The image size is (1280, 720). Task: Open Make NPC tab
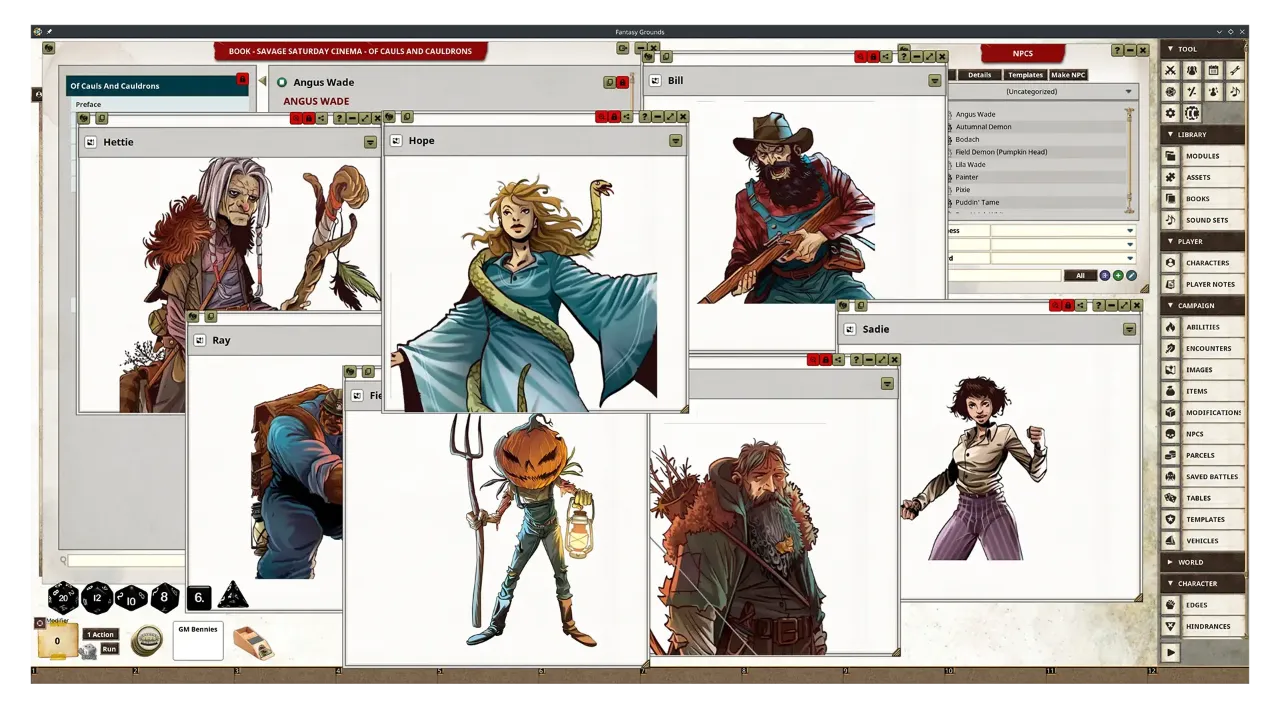[x=1068, y=75]
